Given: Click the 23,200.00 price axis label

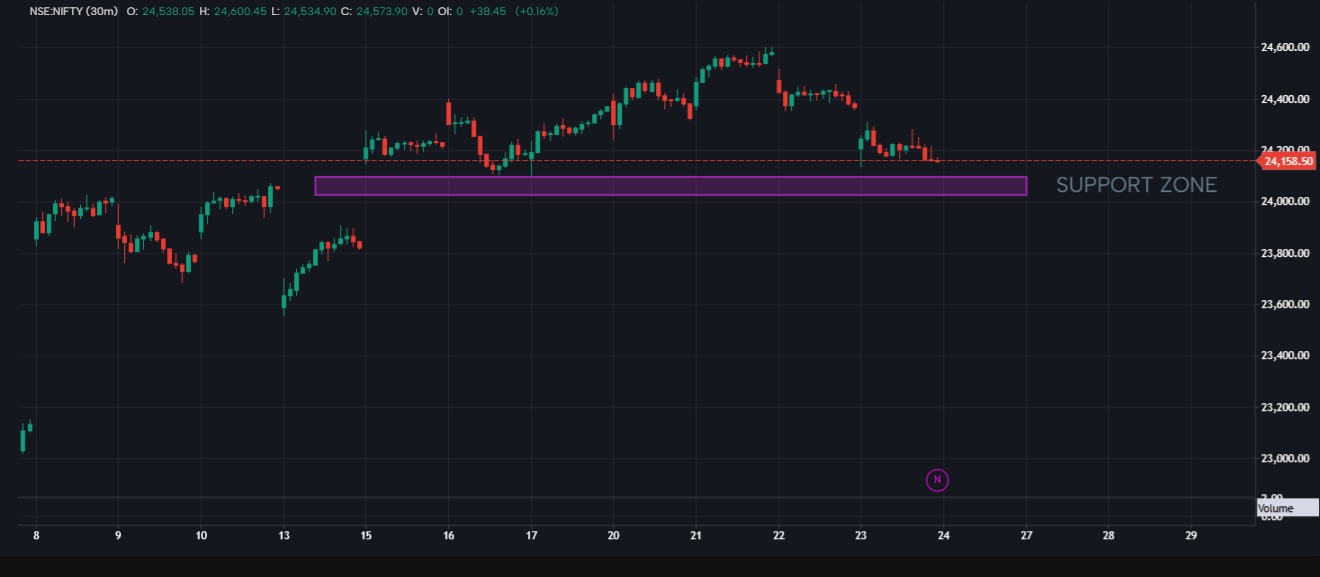Looking at the screenshot, I should coord(1287,407).
